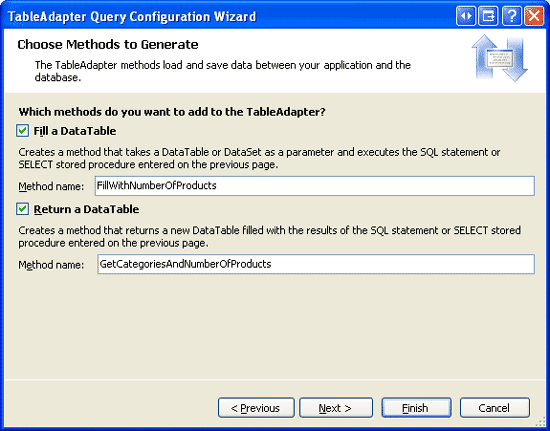Cancel the query configuration wizard
The image size is (550, 431).
click(x=495, y=408)
